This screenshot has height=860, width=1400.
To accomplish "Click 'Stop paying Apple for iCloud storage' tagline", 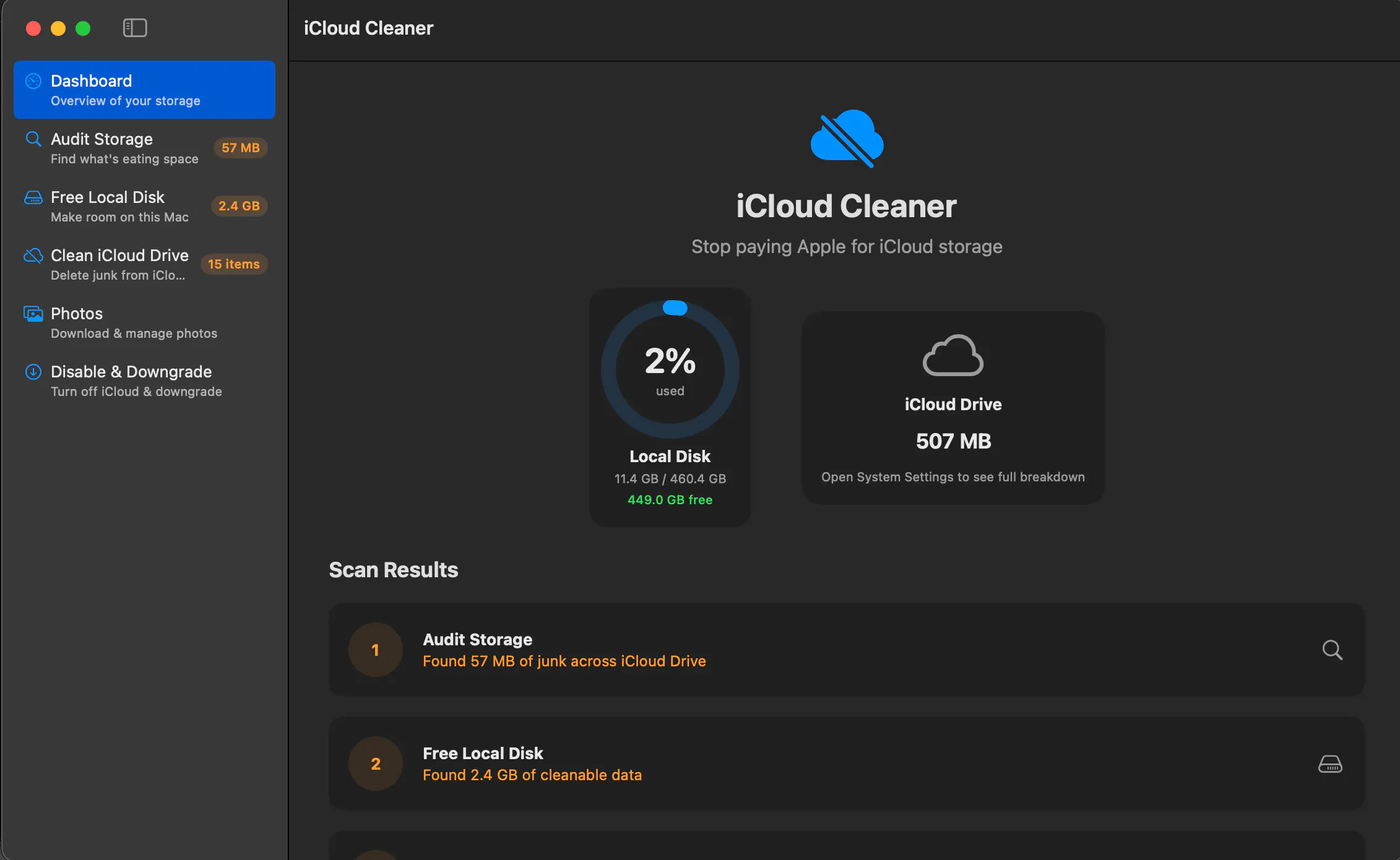I will click(847, 247).
